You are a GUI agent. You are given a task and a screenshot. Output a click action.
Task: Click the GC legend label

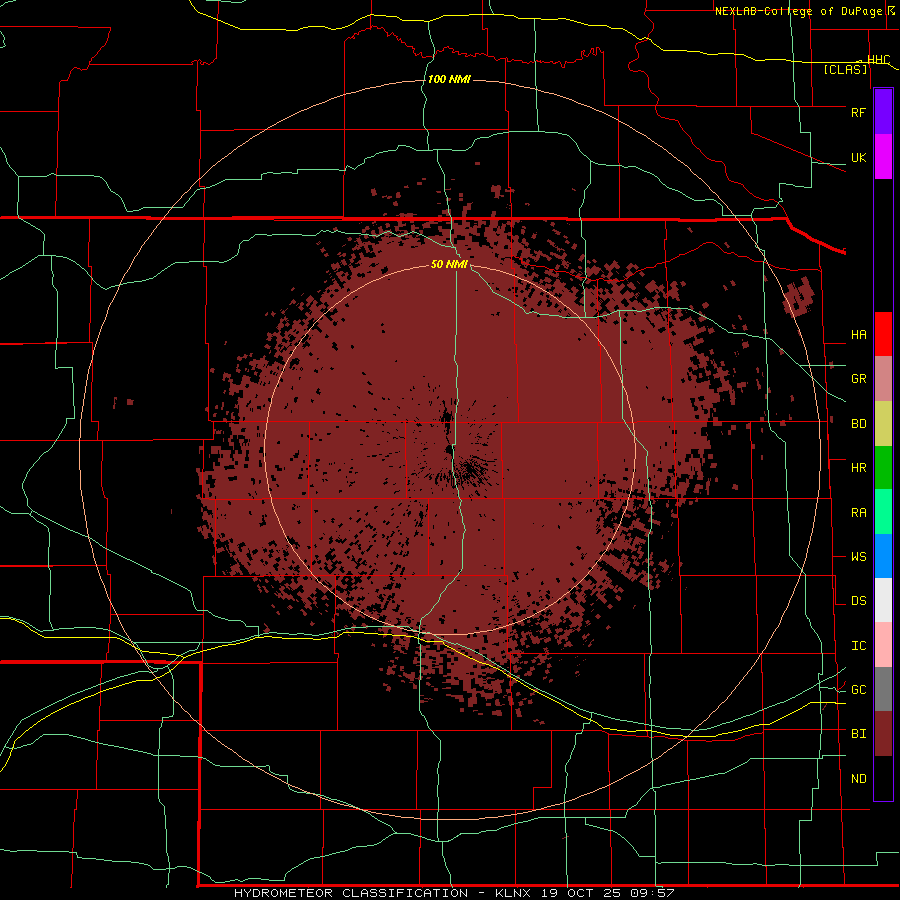pyautogui.click(x=858, y=690)
